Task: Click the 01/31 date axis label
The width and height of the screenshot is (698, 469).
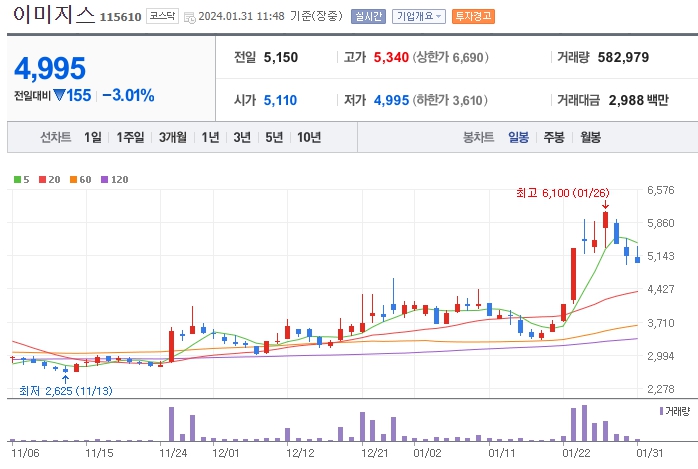Action: (650, 453)
